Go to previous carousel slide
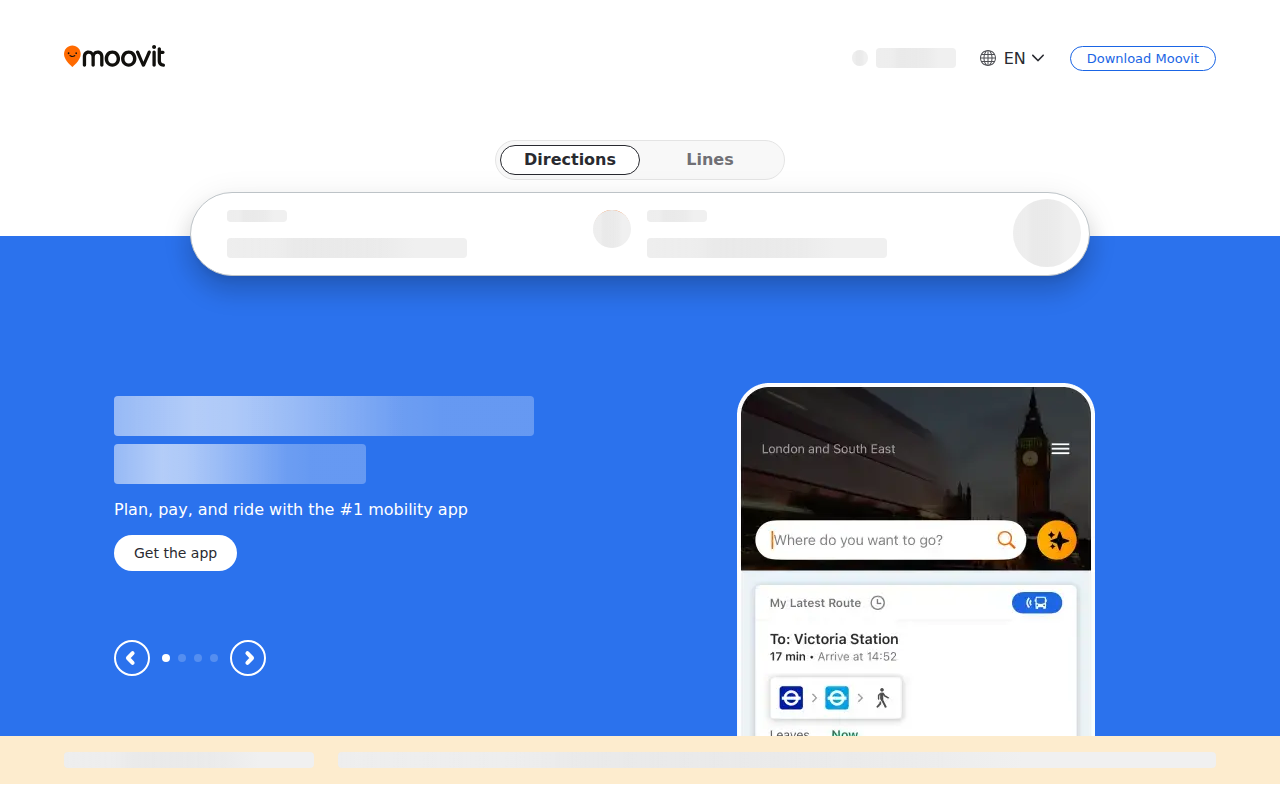Image resolution: width=1280 pixels, height=800 pixels. (132, 658)
